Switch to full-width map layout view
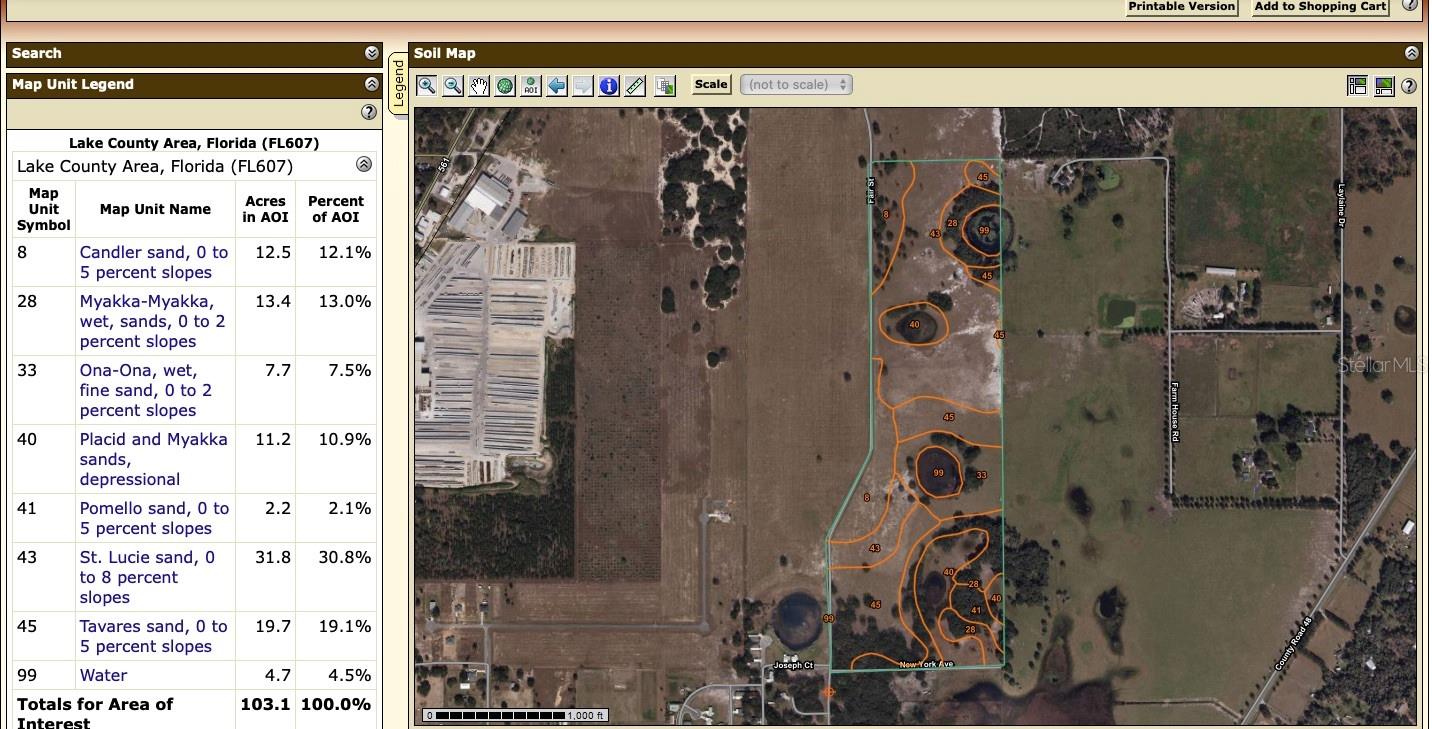Image resolution: width=1432 pixels, height=729 pixels. point(1384,86)
